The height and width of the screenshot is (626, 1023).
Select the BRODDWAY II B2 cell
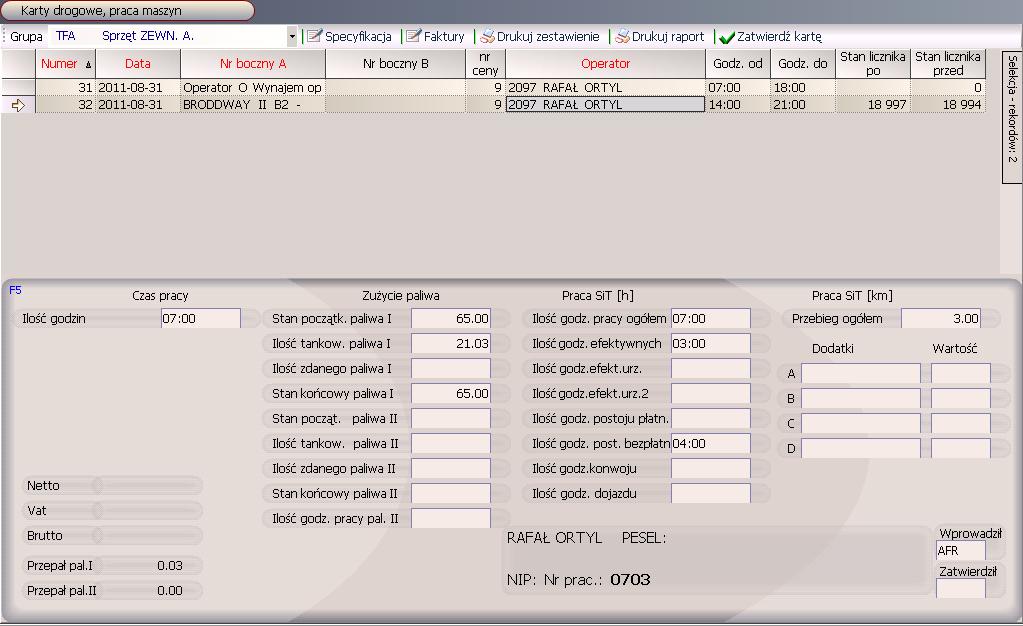click(252, 104)
